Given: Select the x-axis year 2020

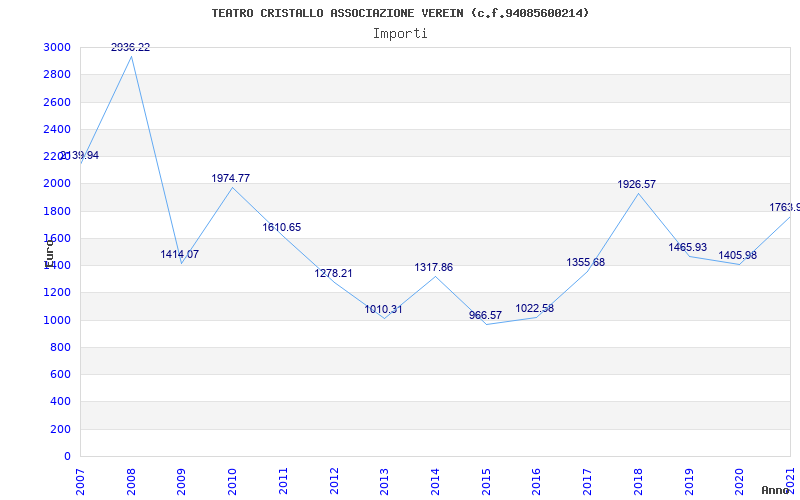Looking at the screenshot, I should (740, 481).
